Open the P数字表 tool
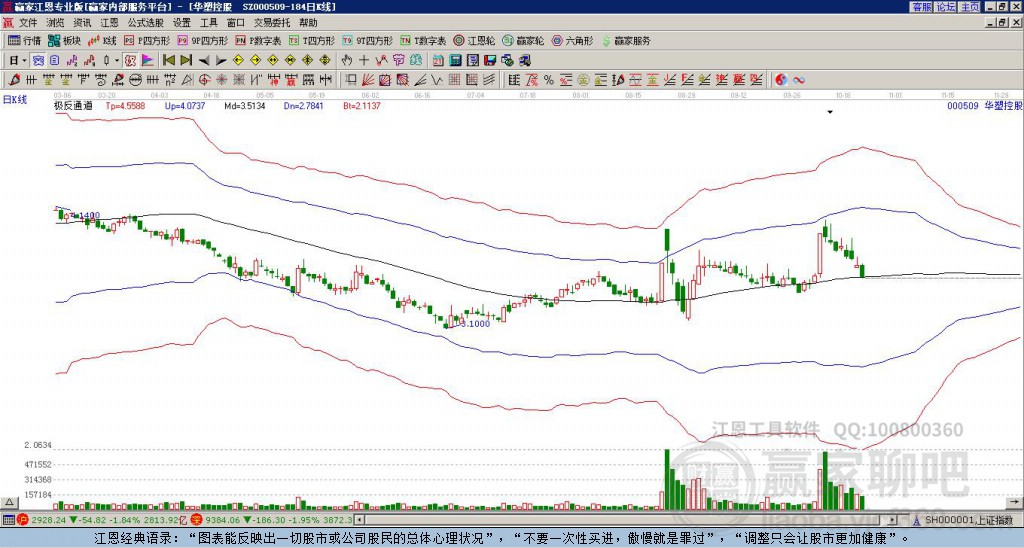Viewport: 1024px width, 548px height. [x=258, y=40]
